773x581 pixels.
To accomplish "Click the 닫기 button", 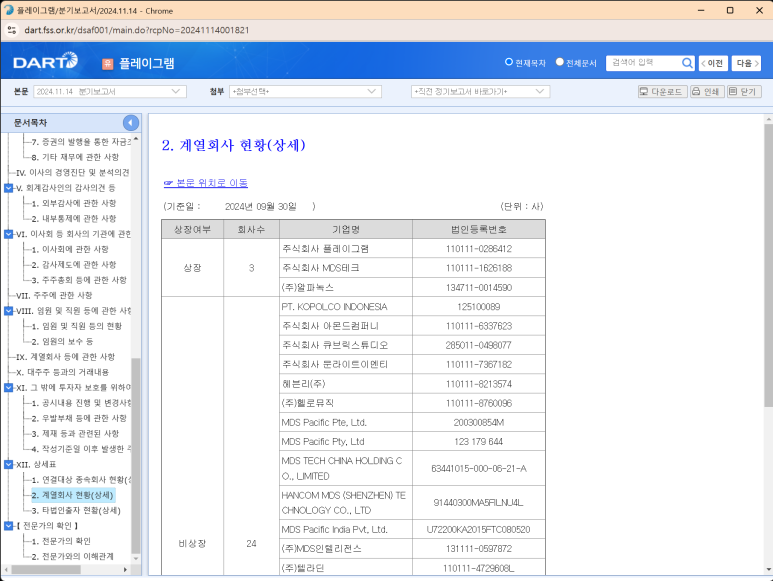I will coord(744,92).
